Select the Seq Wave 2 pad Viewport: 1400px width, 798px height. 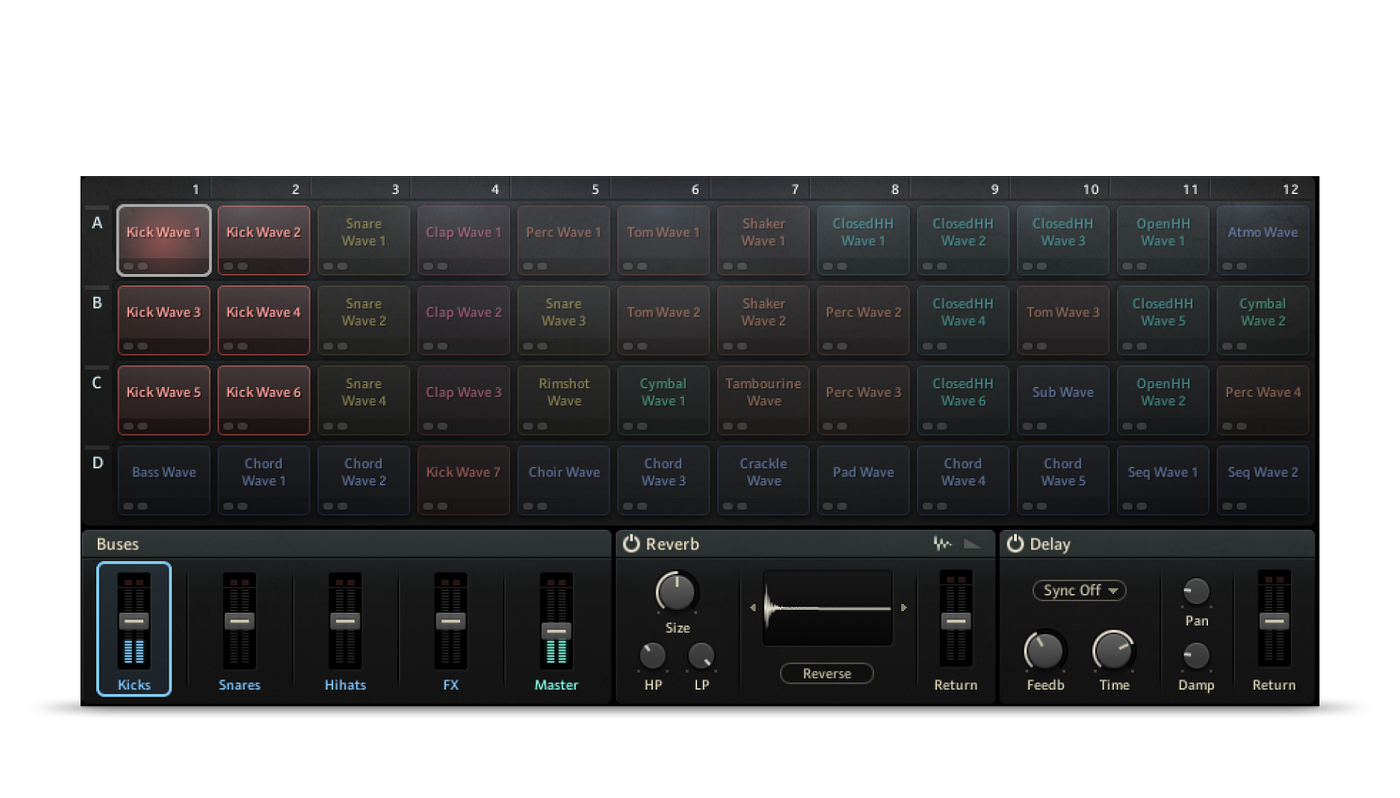(1264, 480)
